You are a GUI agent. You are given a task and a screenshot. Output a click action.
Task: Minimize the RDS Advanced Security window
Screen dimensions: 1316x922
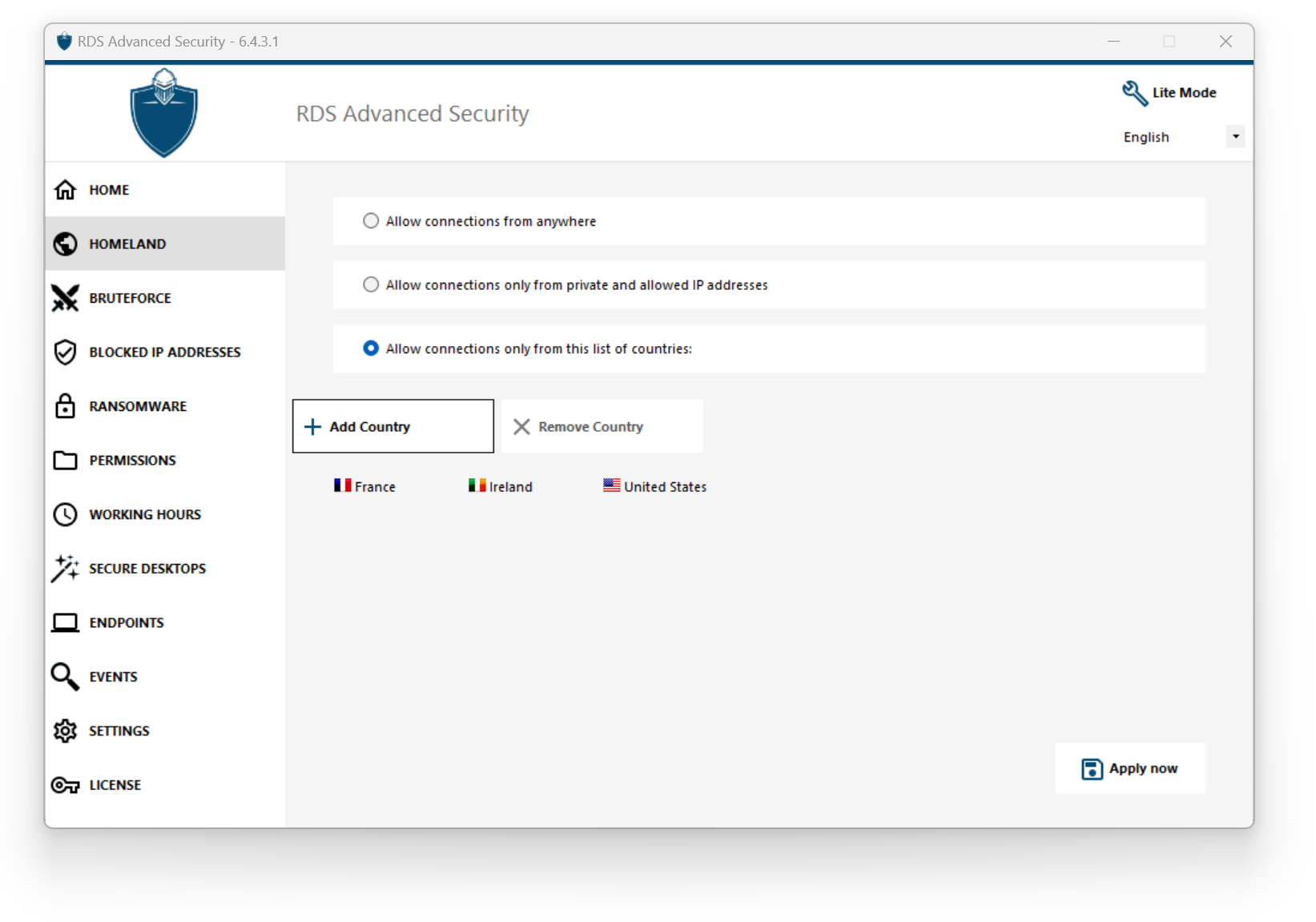tap(1113, 42)
